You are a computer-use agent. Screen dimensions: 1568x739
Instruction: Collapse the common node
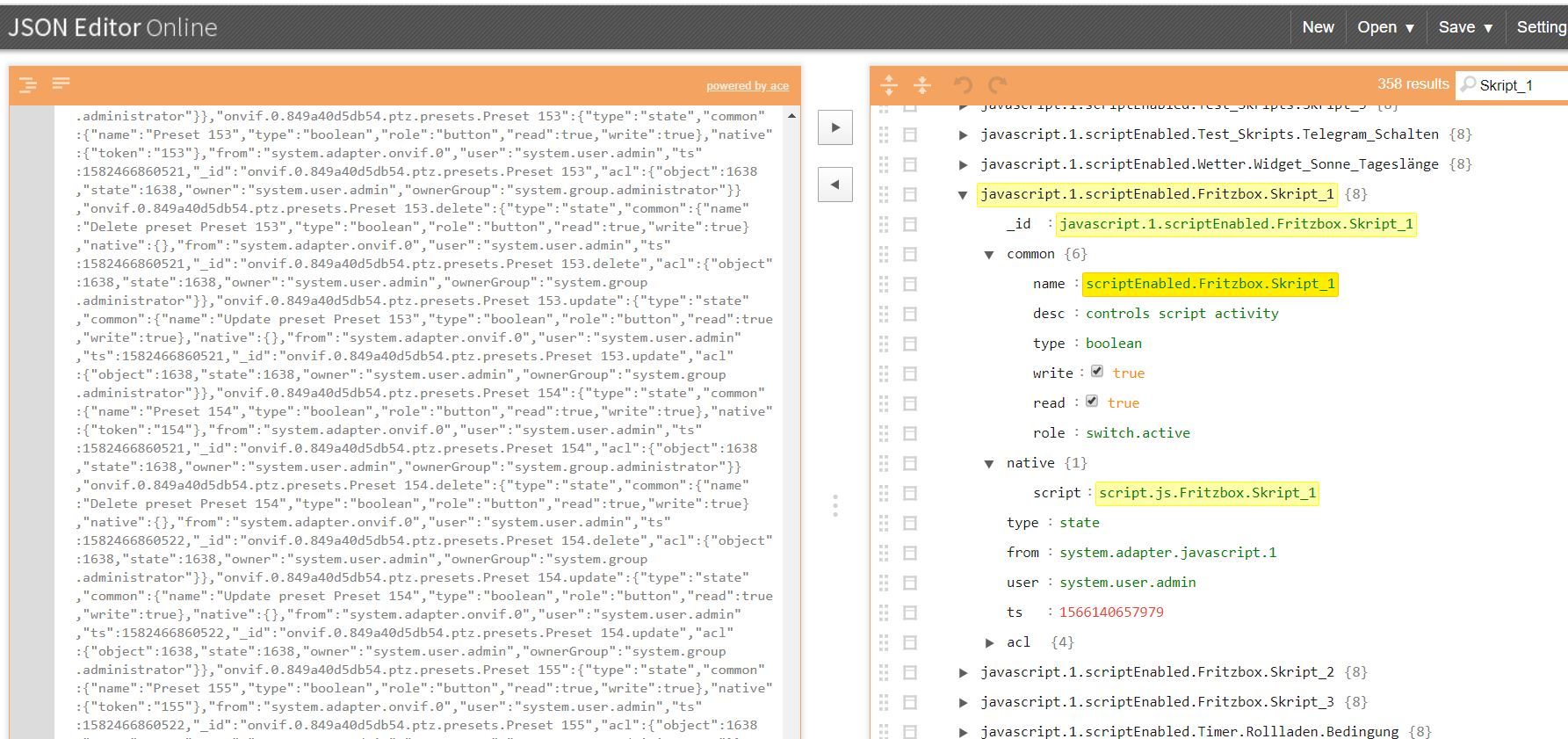pos(989,255)
